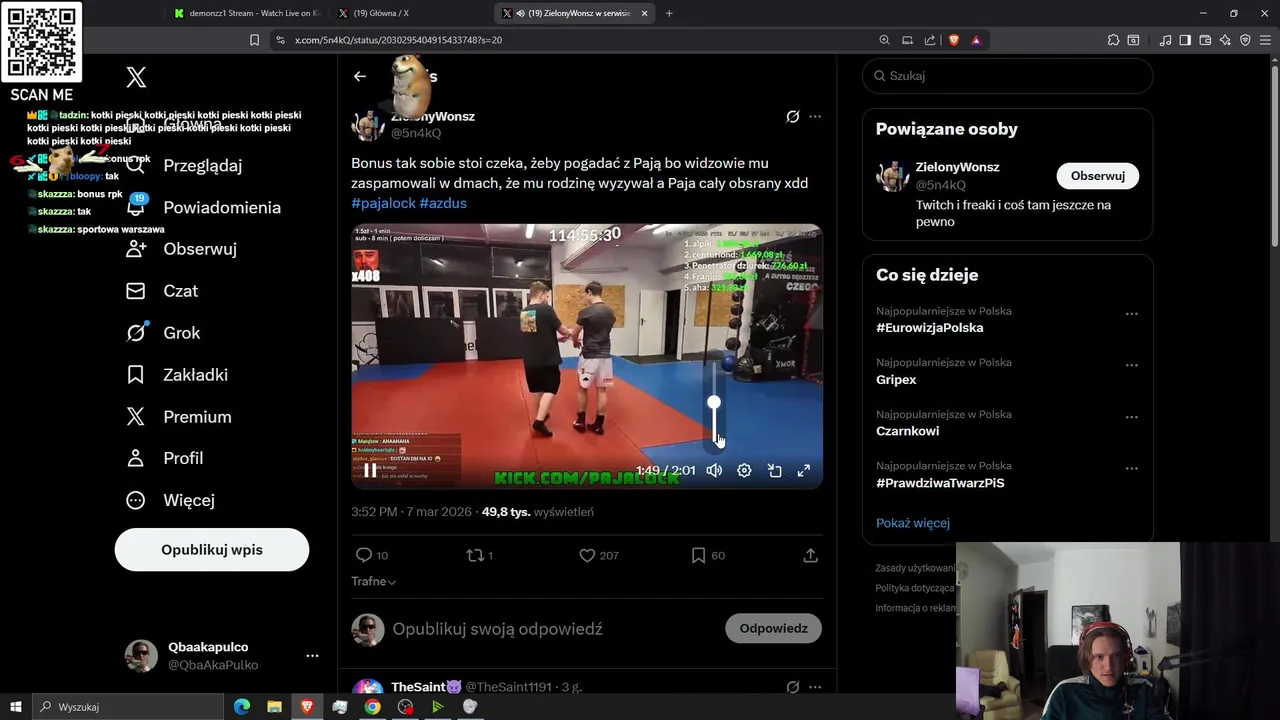Open Powiadomienia notifications in the sidebar

[x=204, y=207]
